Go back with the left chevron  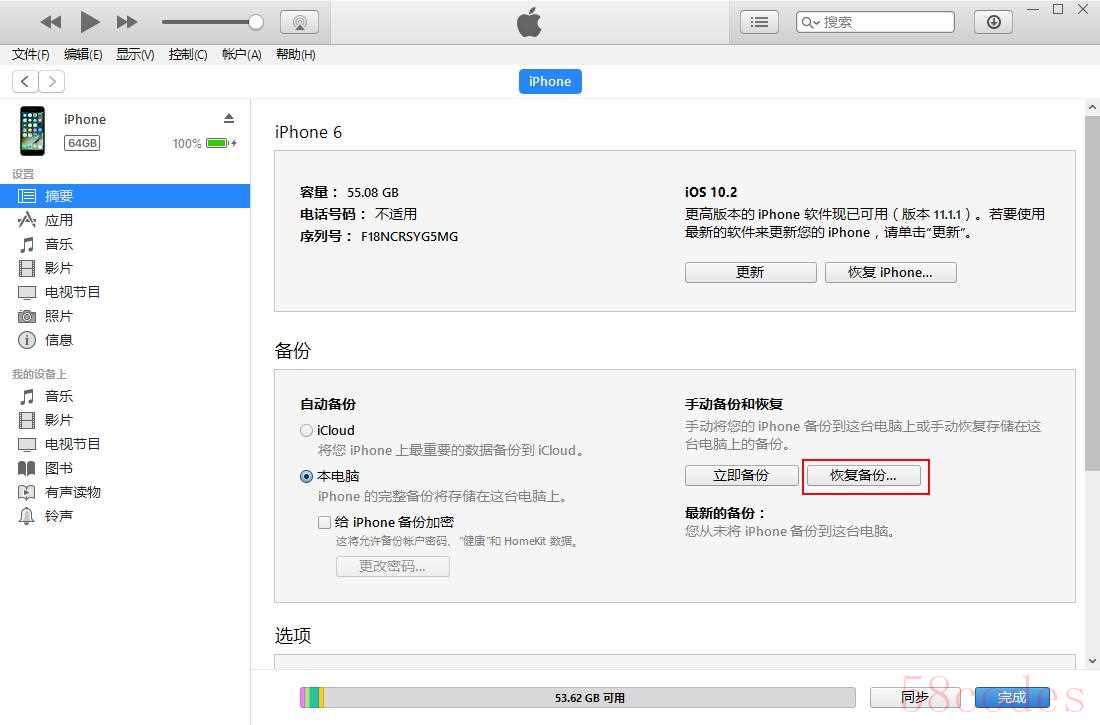click(x=25, y=81)
